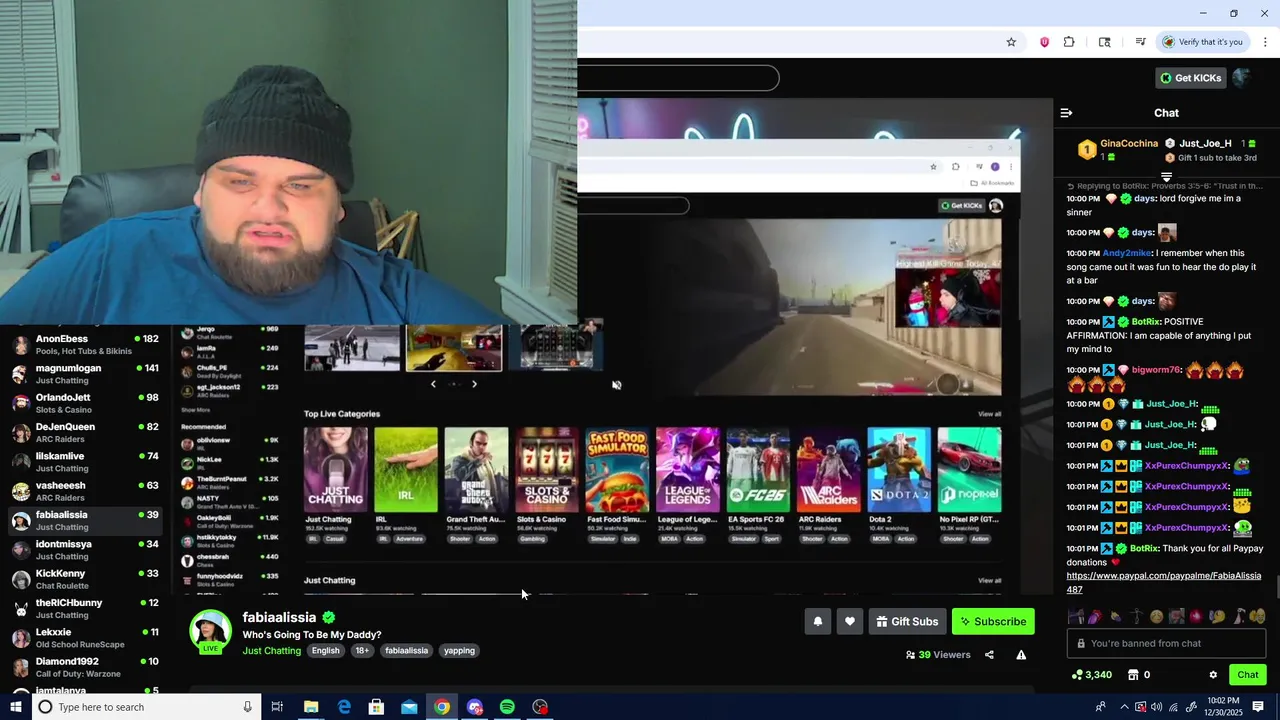Open the Chrome three-dot menu
Image resolution: width=1280 pixels, height=720 pixels.
[1265, 42]
